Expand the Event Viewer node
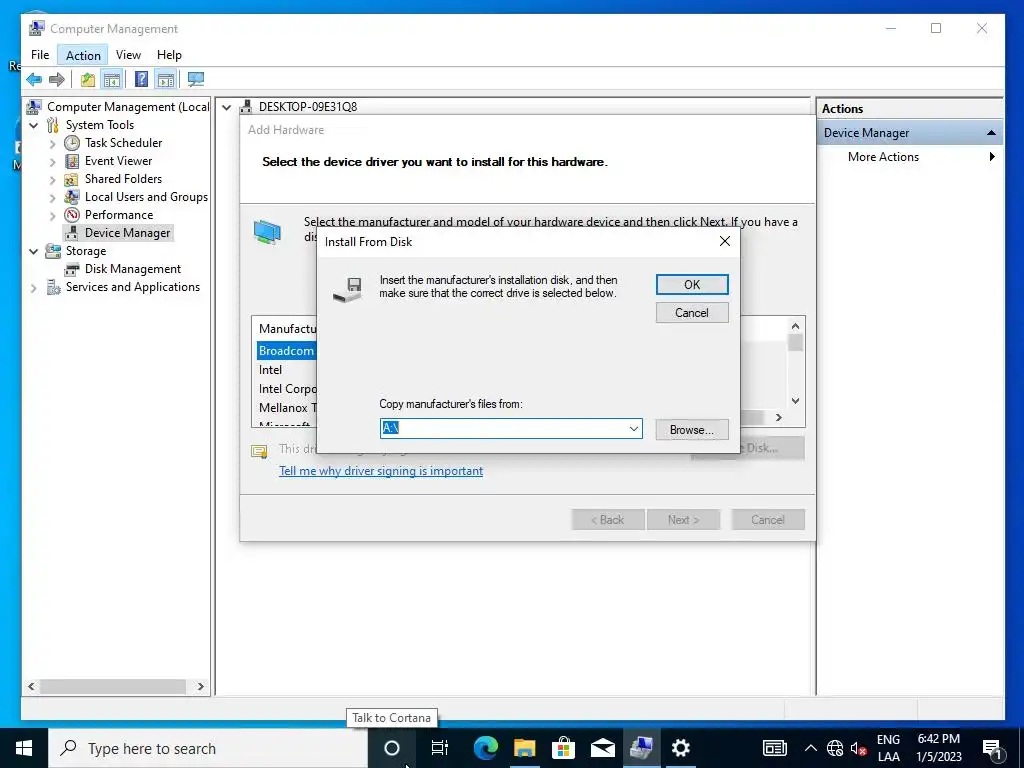Image resolution: width=1024 pixels, height=768 pixels. point(52,161)
